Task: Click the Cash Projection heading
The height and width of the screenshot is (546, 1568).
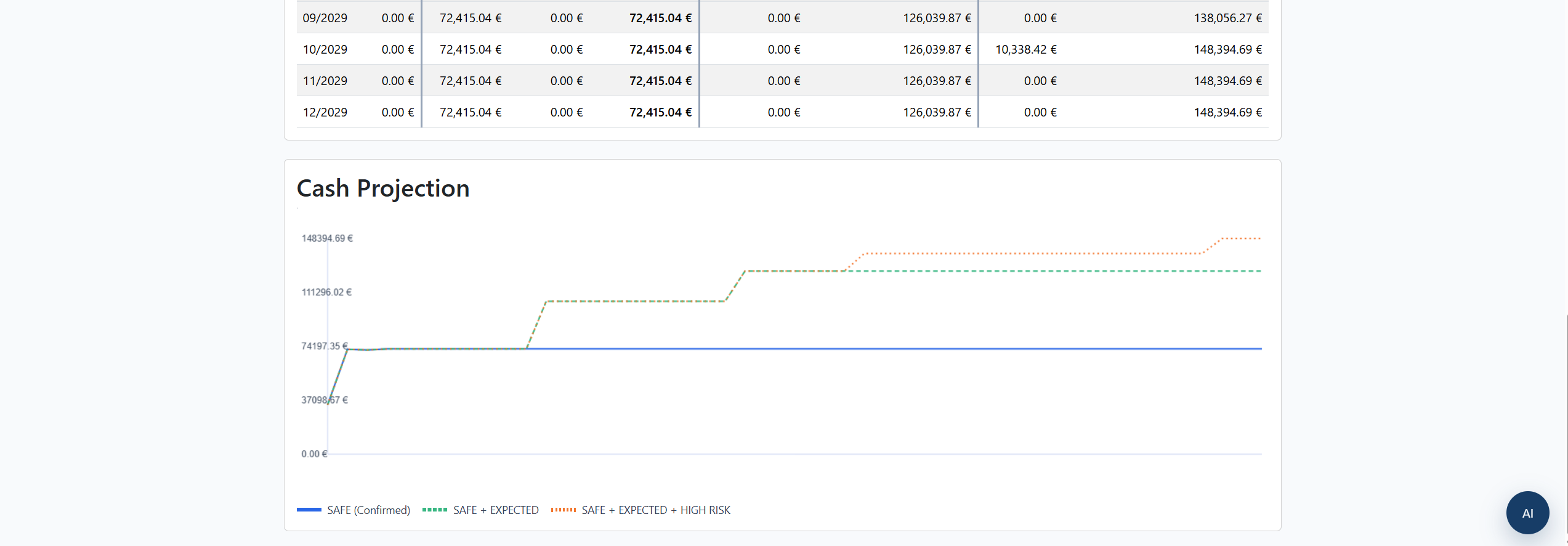Action: [383, 189]
